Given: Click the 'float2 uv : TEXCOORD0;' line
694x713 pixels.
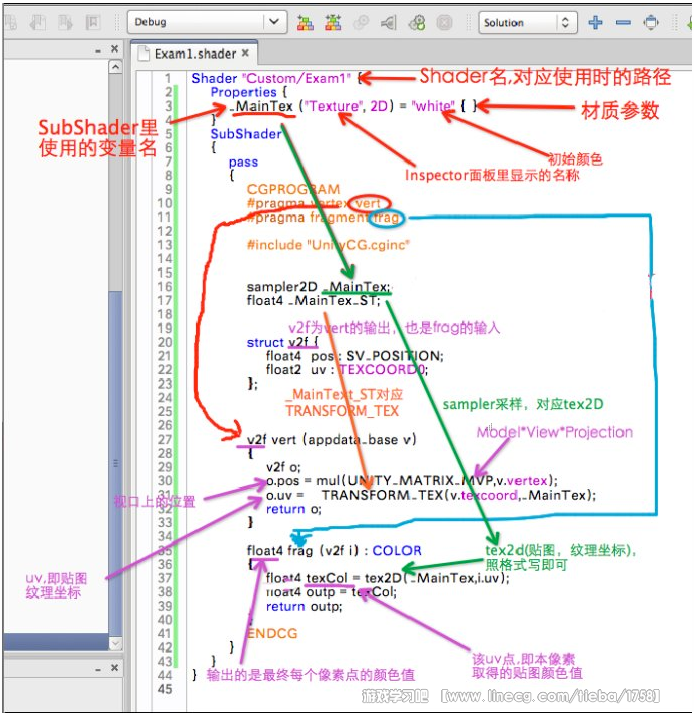Looking at the screenshot, I should (x=347, y=370).
